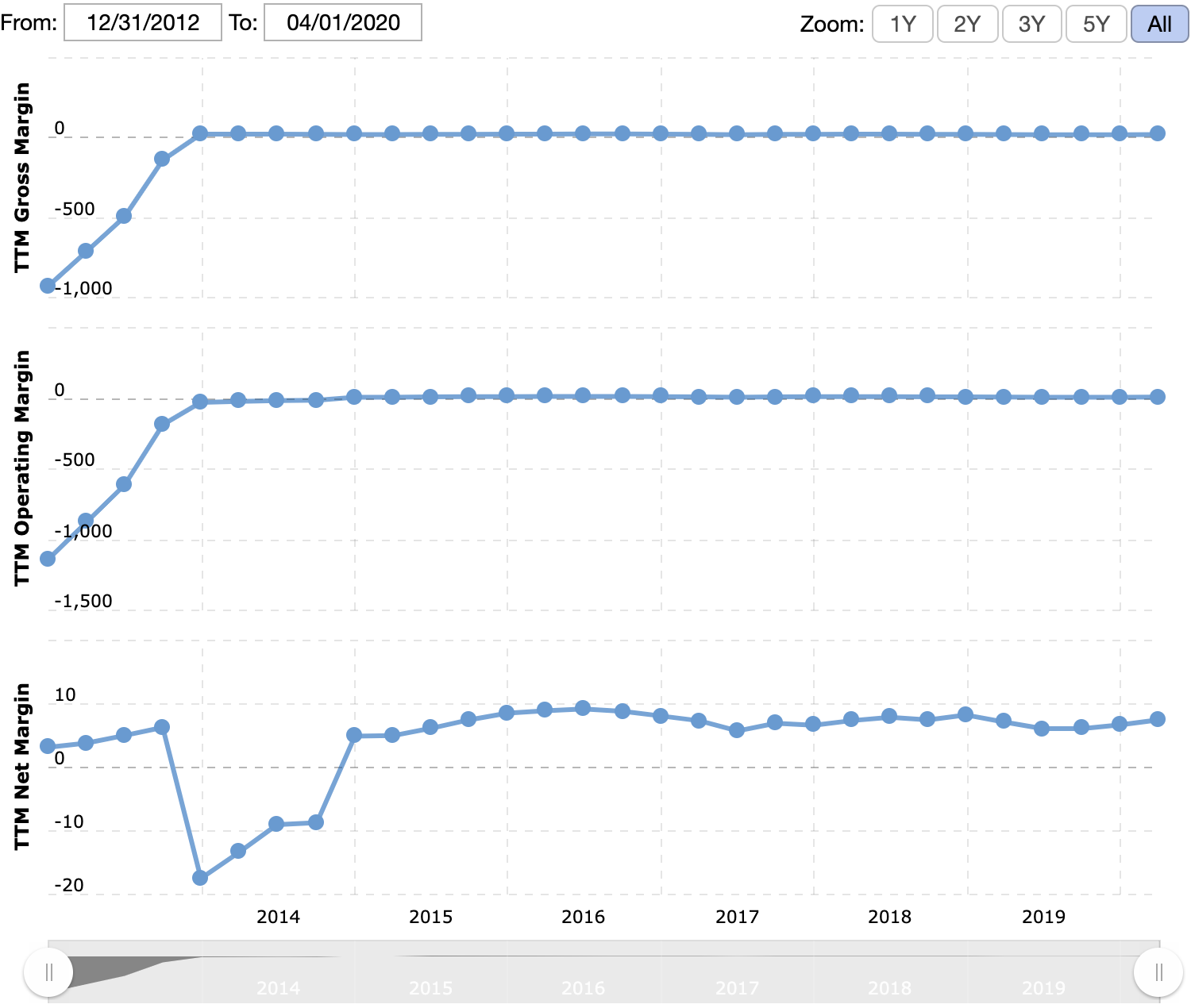Click lowest Net Margin data point near -20
The height and width of the screenshot is (1008, 1191).
tap(200, 878)
